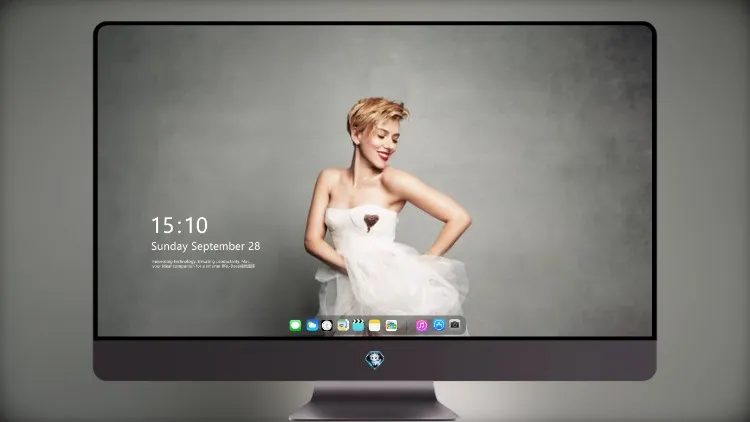Launch the clapperboard video app
750x422 pixels.
click(x=358, y=326)
